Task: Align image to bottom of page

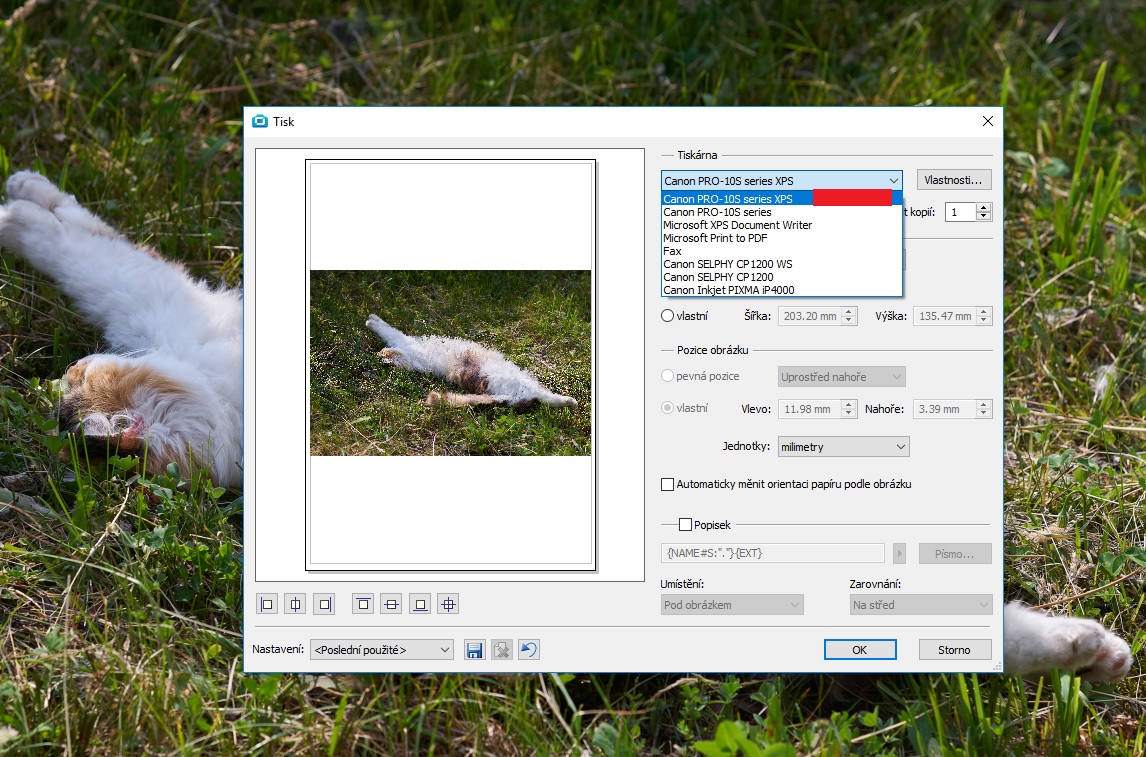Action: (x=420, y=604)
